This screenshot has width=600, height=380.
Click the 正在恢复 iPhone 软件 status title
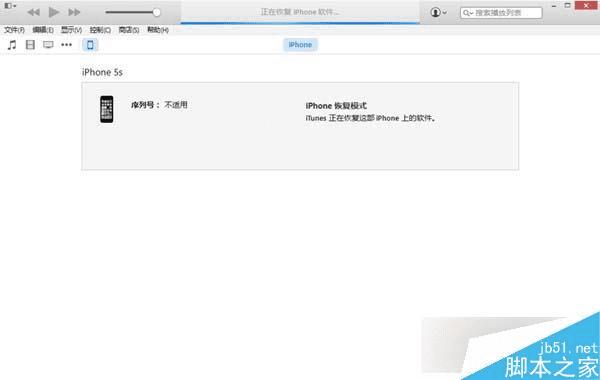point(300,12)
